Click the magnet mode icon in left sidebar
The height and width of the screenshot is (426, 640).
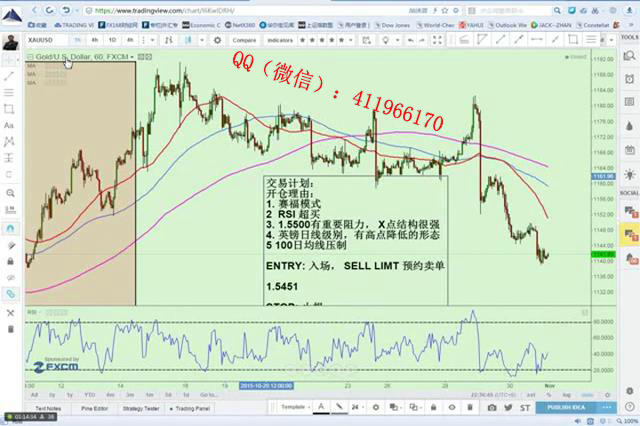tap(10, 228)
